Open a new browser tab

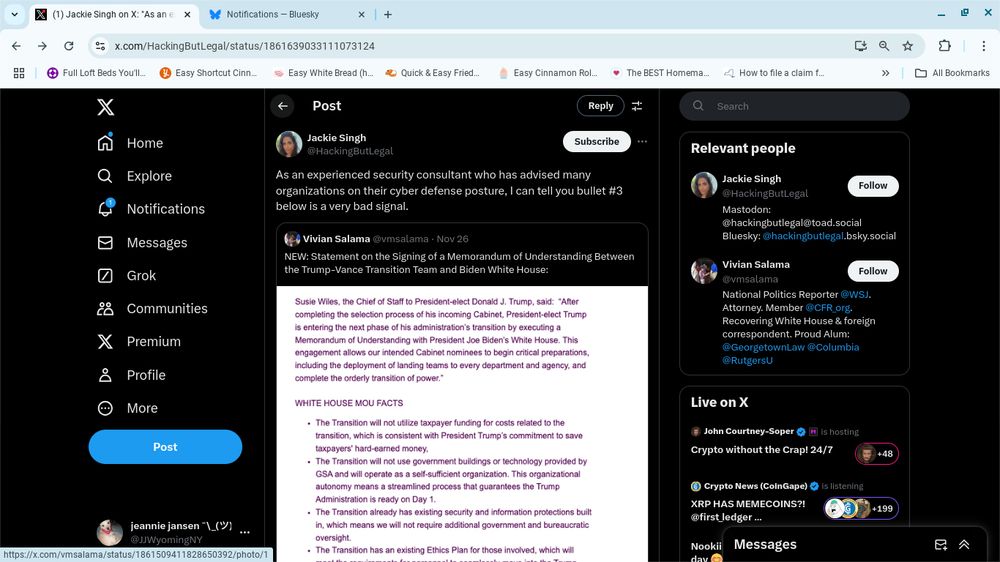coord(388,14)
